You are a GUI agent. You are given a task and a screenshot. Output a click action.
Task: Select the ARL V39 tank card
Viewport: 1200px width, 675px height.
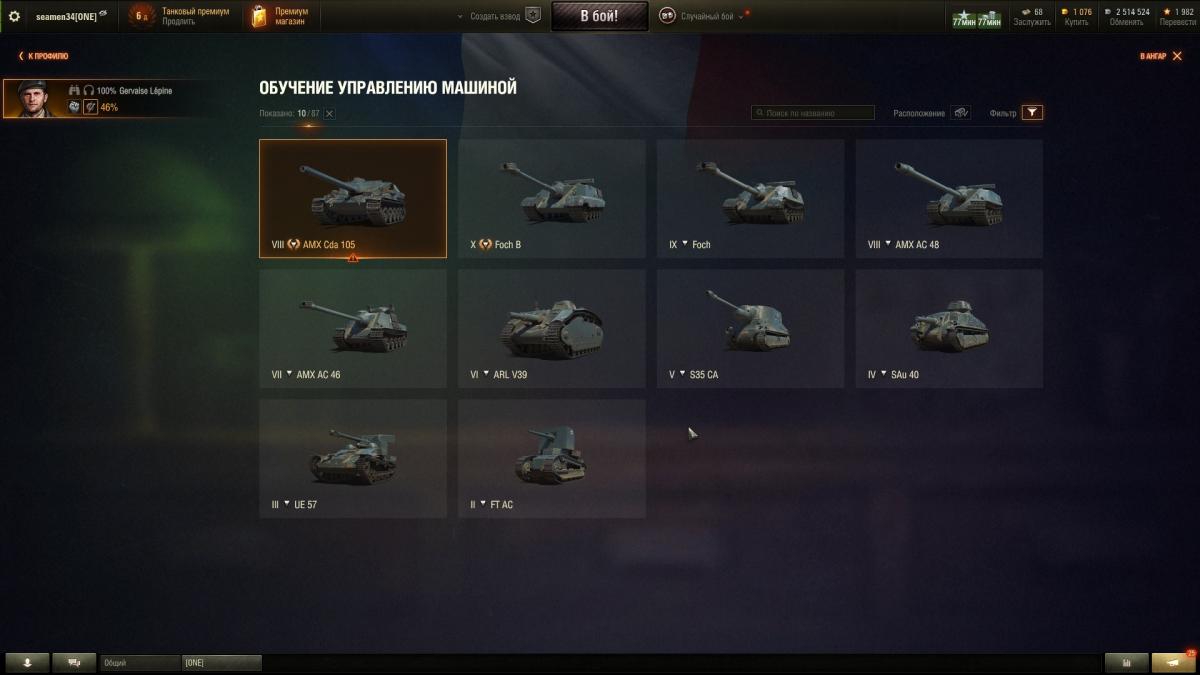(552, 328)
